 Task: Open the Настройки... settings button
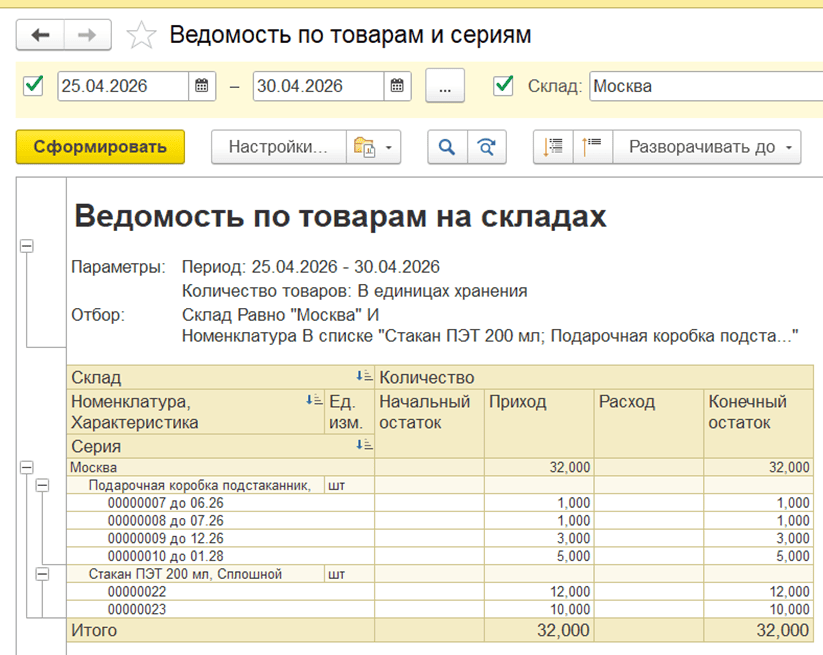tap(278, 147)
